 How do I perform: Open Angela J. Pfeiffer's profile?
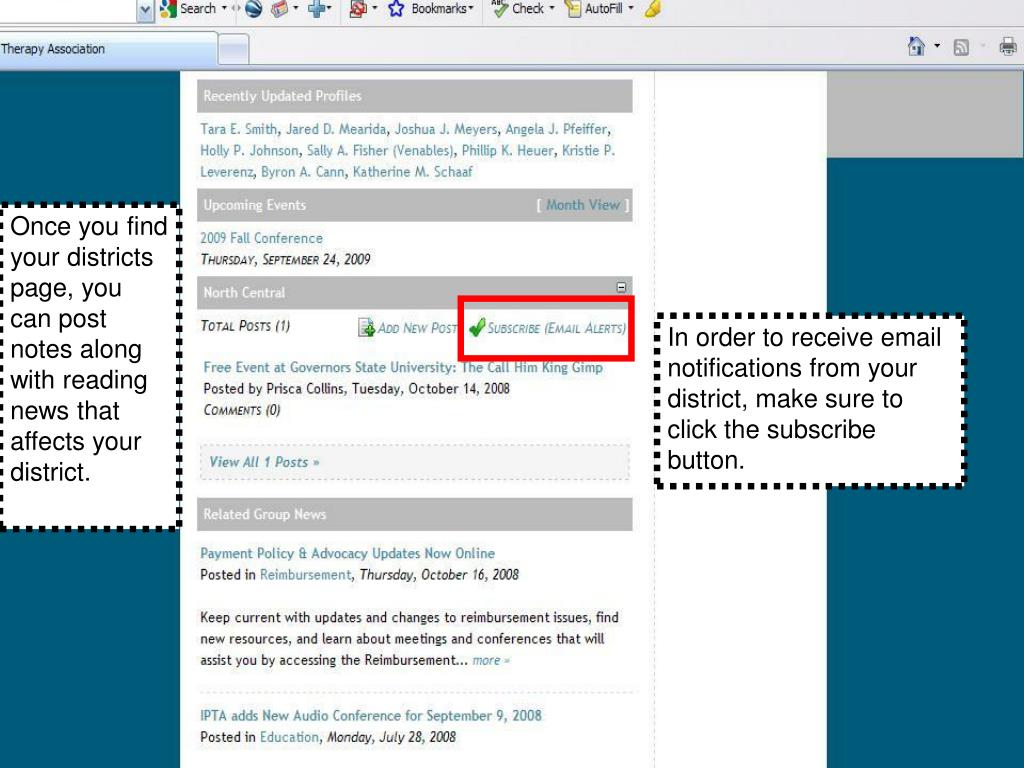[556, 129]
